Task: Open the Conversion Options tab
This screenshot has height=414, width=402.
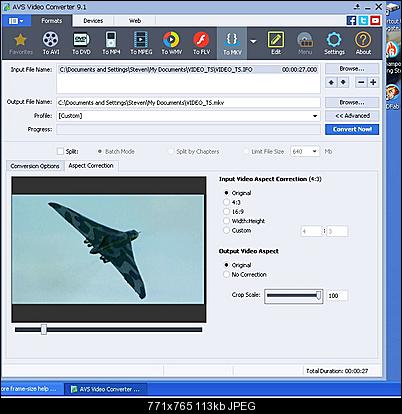Action: (x=35, y=166)
